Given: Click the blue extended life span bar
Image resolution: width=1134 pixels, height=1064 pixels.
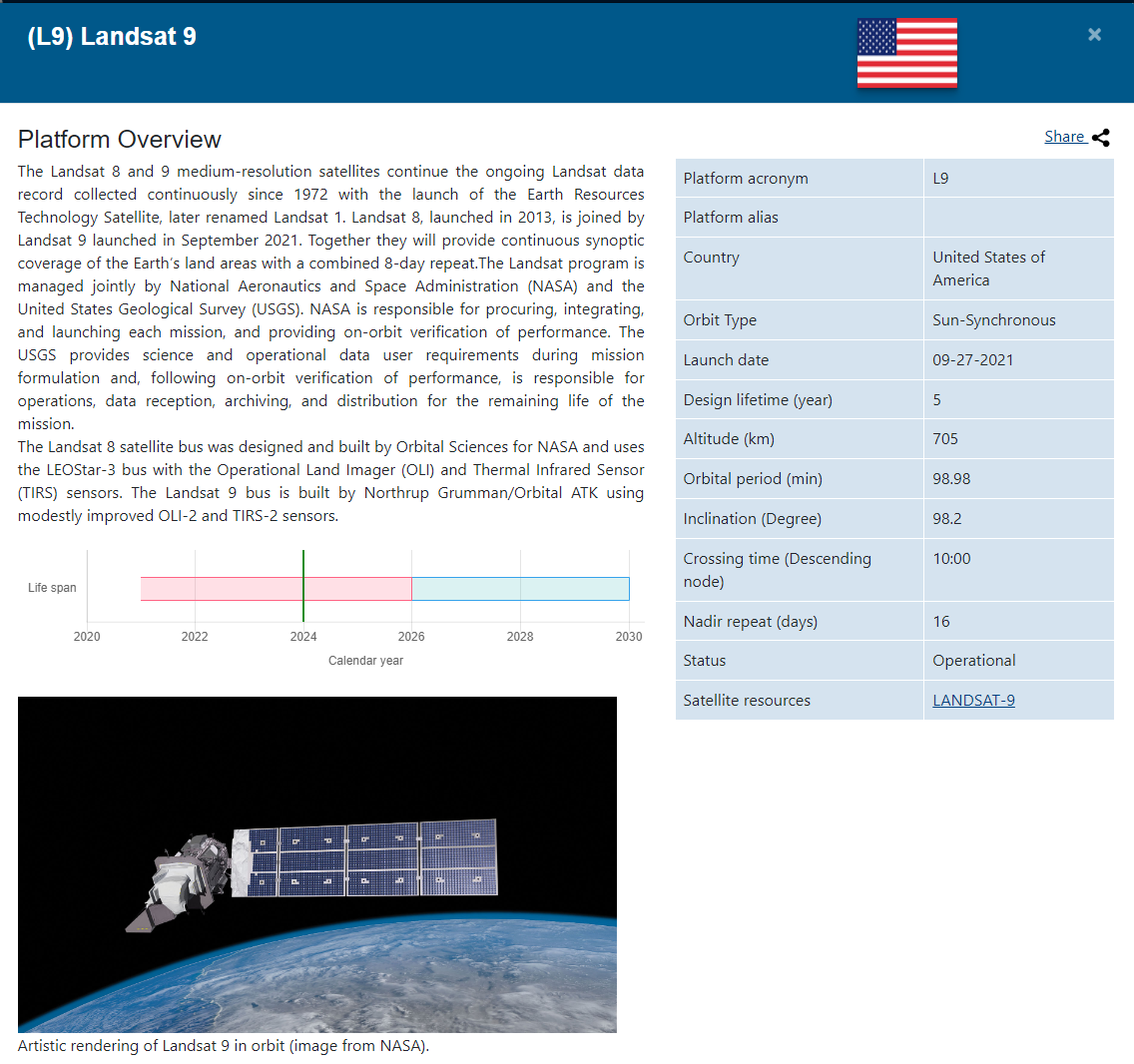Looking at the screenshot, I should [521, 589].
